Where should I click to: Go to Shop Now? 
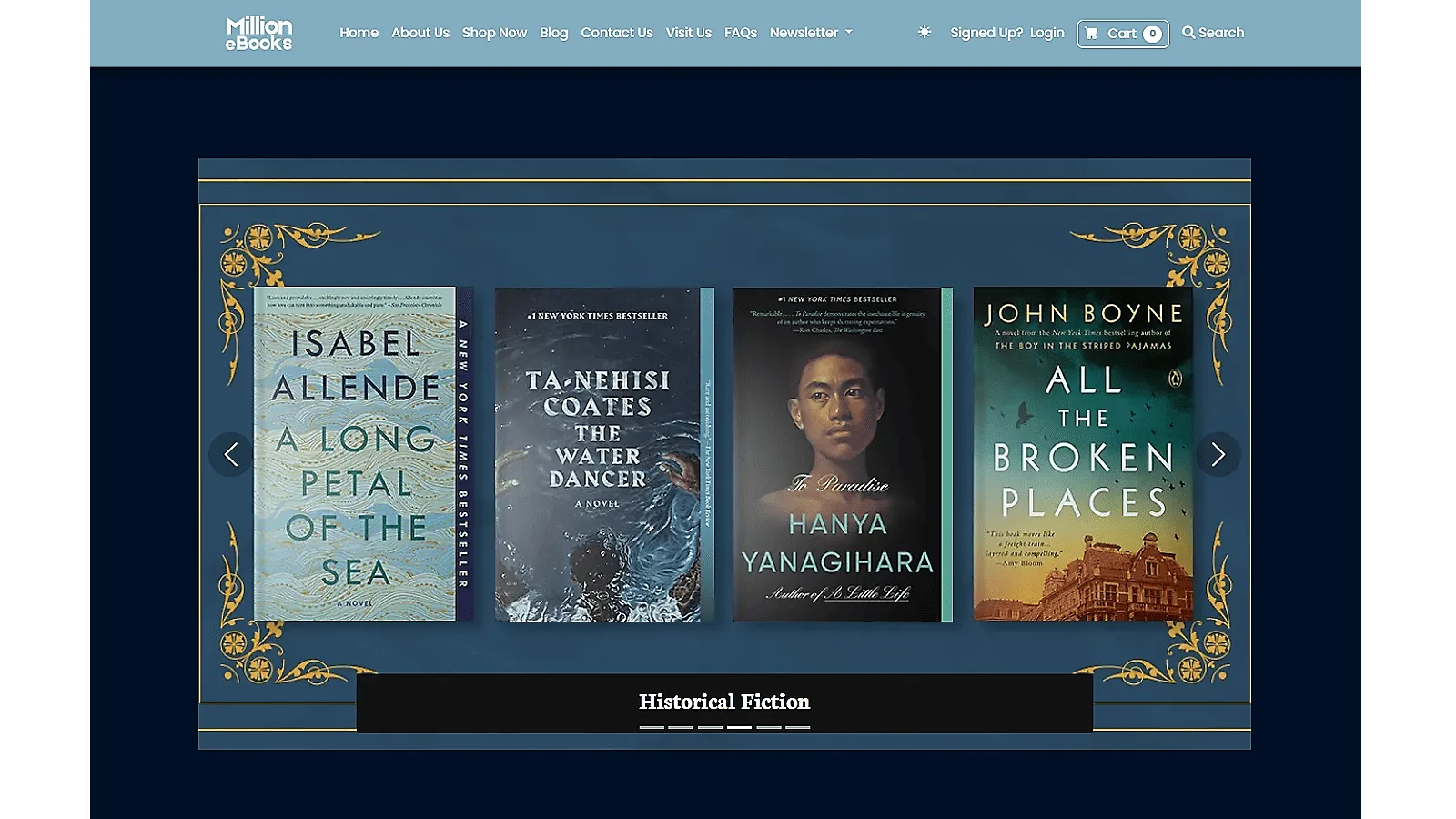pyautogui.click(x=494, y=33)
